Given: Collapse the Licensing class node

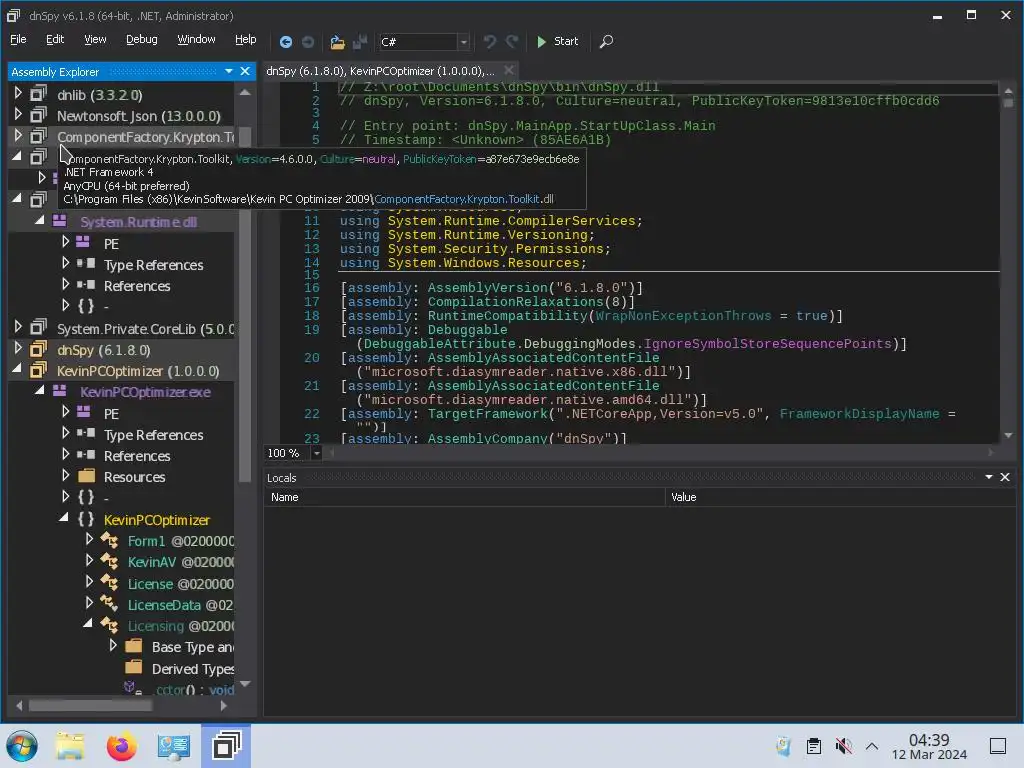Looking at the screenshot, I should point(88,624).
